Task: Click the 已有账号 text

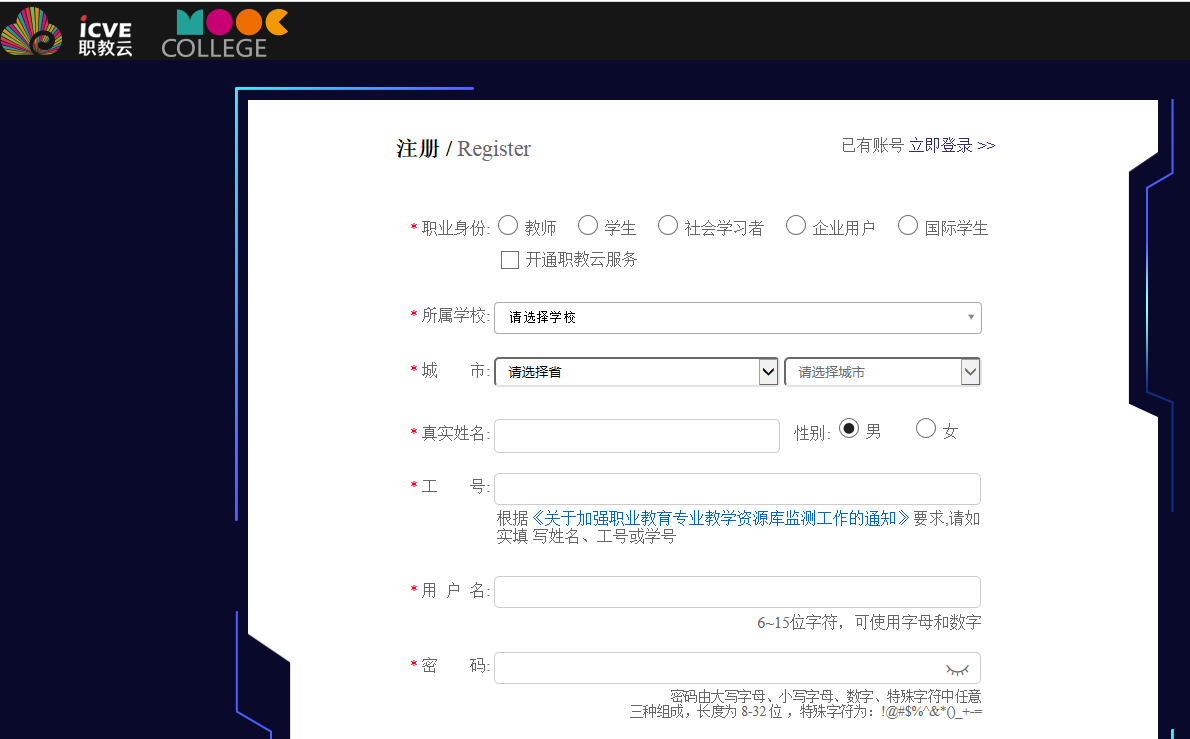Action: coord(872,146)
